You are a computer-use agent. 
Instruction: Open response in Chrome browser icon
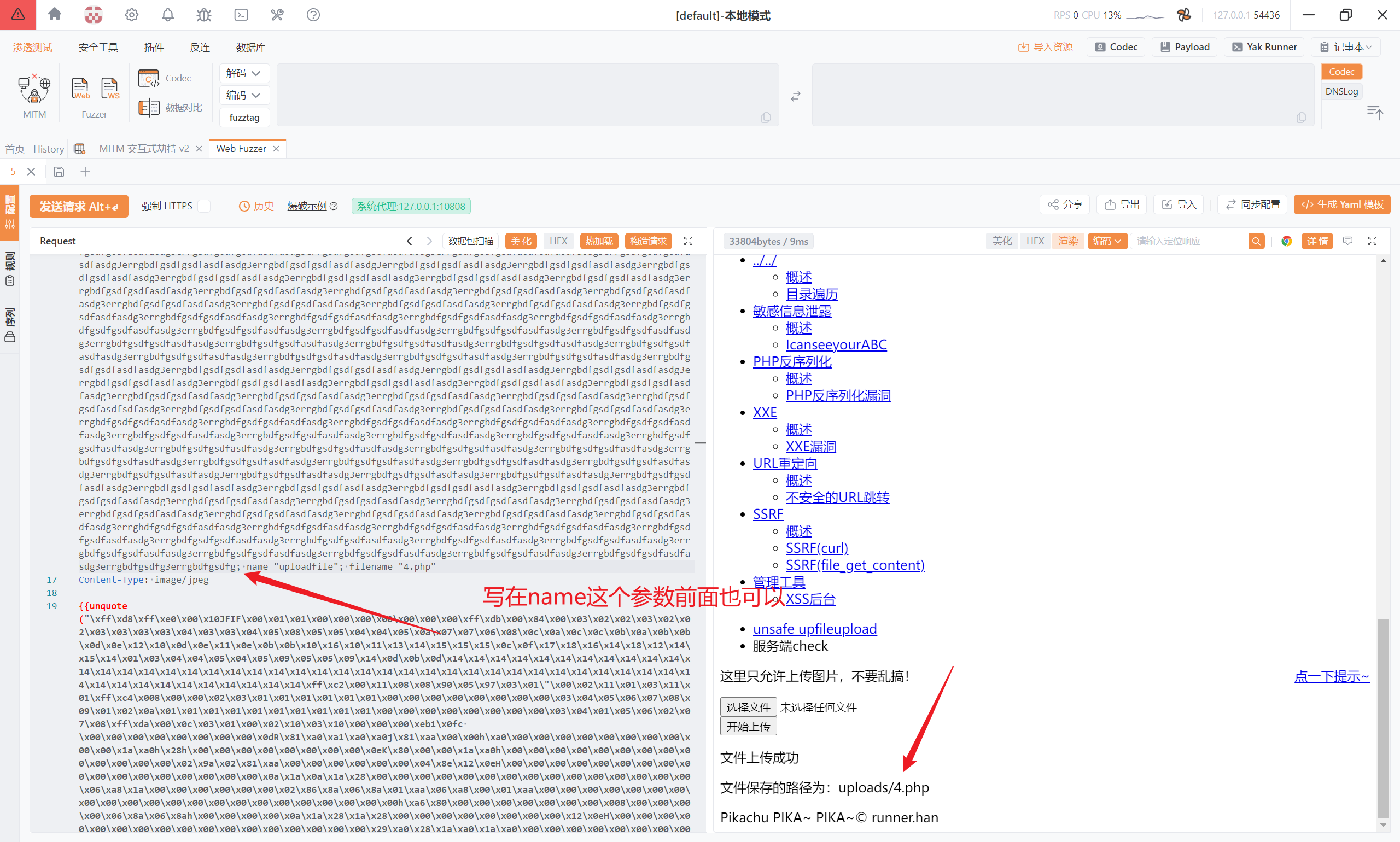1286,241
